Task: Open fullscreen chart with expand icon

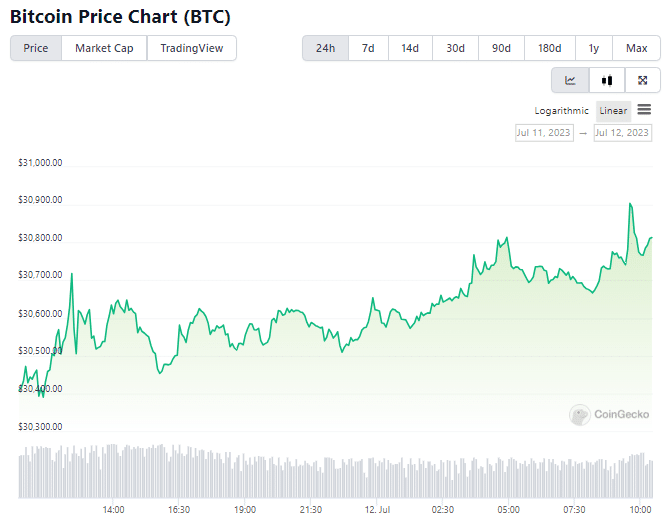Action: (642, 80)
